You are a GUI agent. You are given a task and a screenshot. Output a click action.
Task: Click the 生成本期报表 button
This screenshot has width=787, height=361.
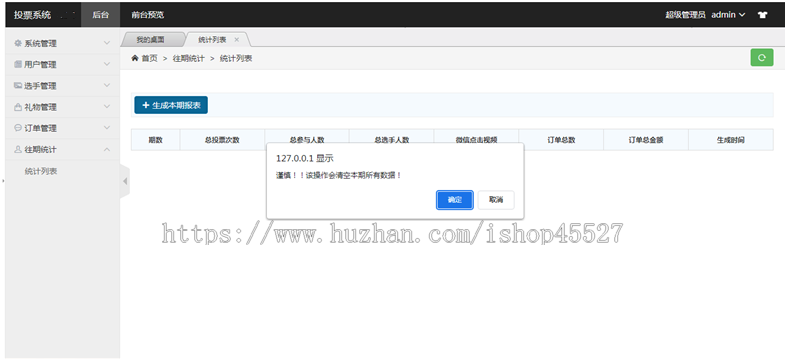point(171,105)
